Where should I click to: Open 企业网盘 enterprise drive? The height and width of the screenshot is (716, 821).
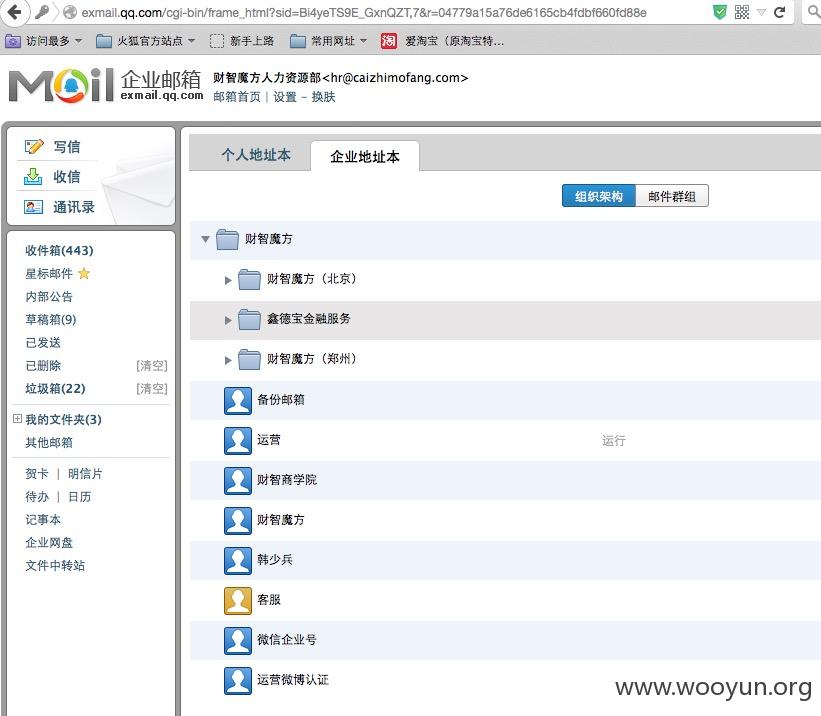[x=49, y=543]
